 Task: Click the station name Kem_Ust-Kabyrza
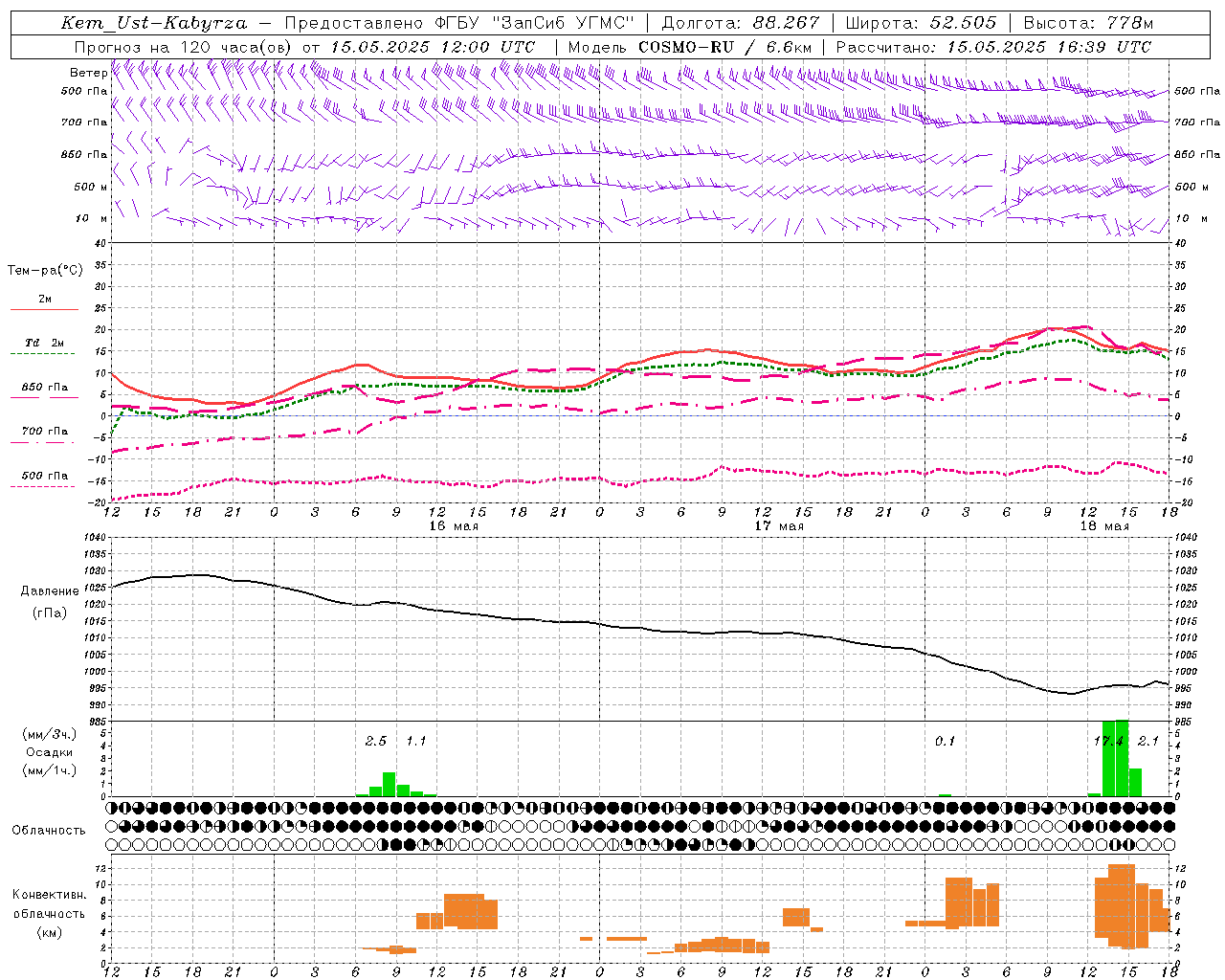[x=153, y=23]
